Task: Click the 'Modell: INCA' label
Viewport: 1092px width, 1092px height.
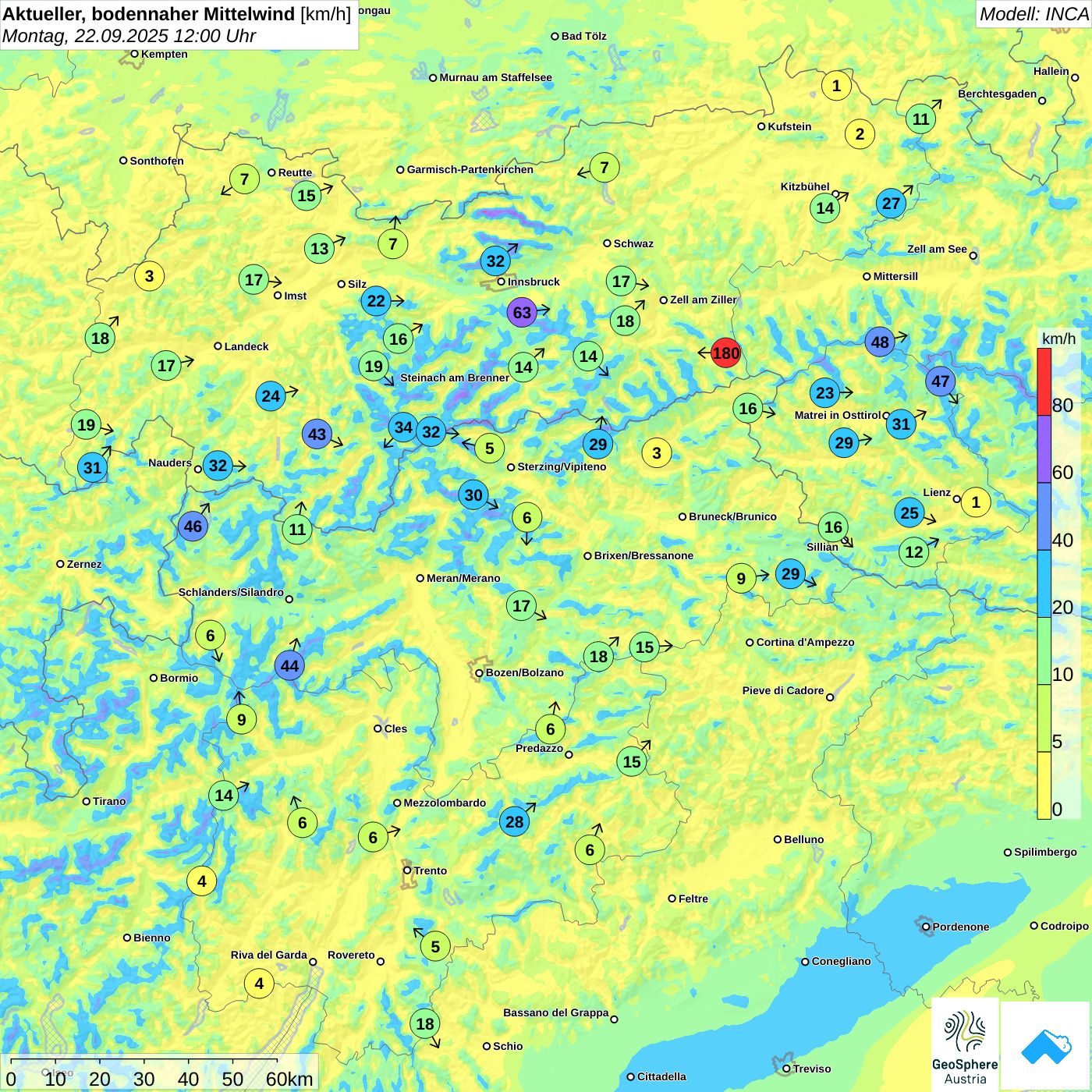Action: tap(1033, 13)
